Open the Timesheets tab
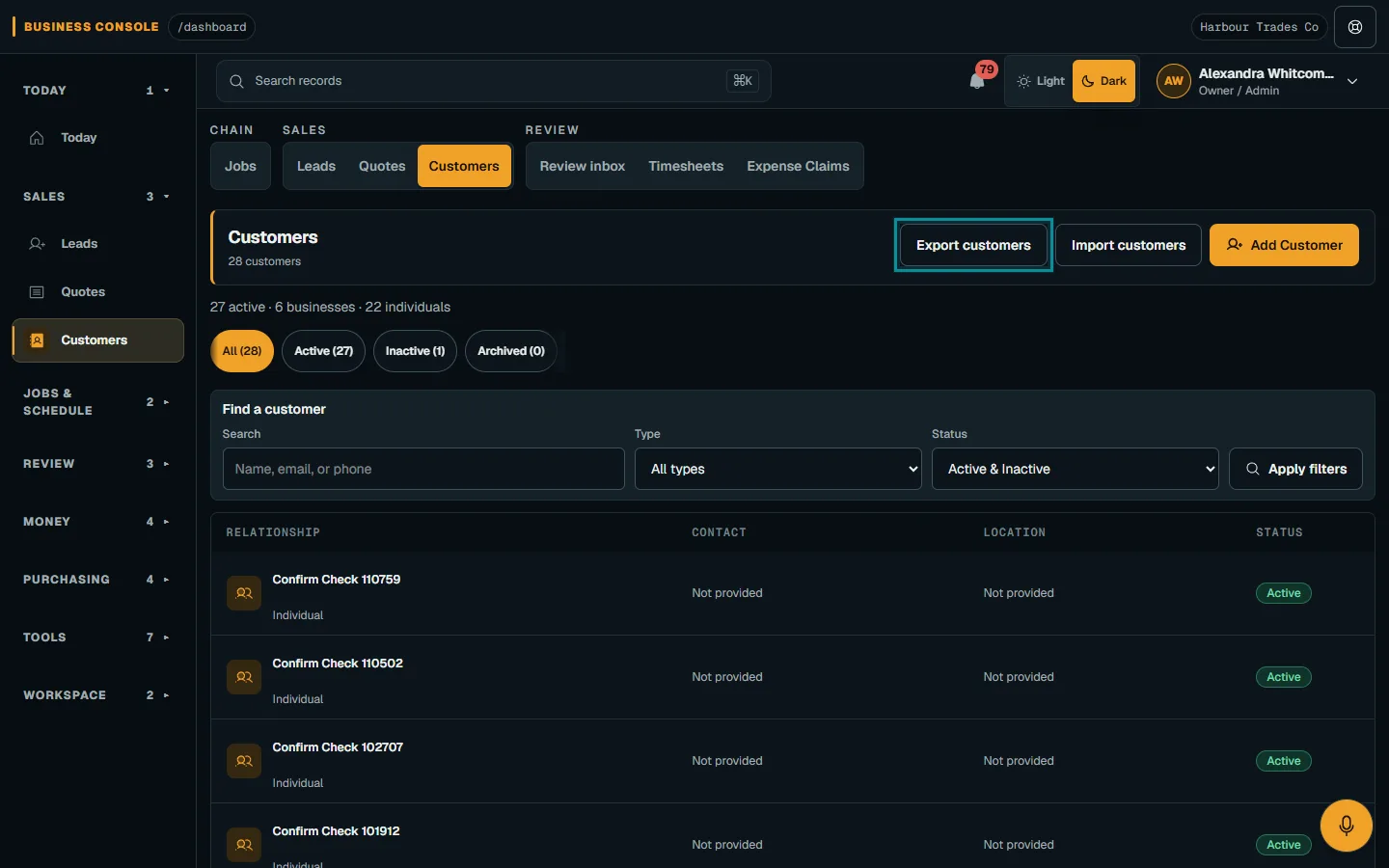 pos(686,166)
